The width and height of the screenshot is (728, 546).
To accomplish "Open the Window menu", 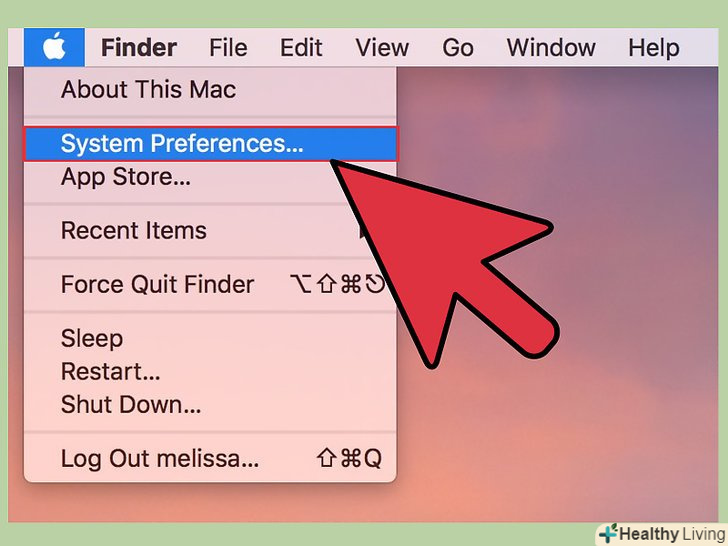I will (551, 48).
